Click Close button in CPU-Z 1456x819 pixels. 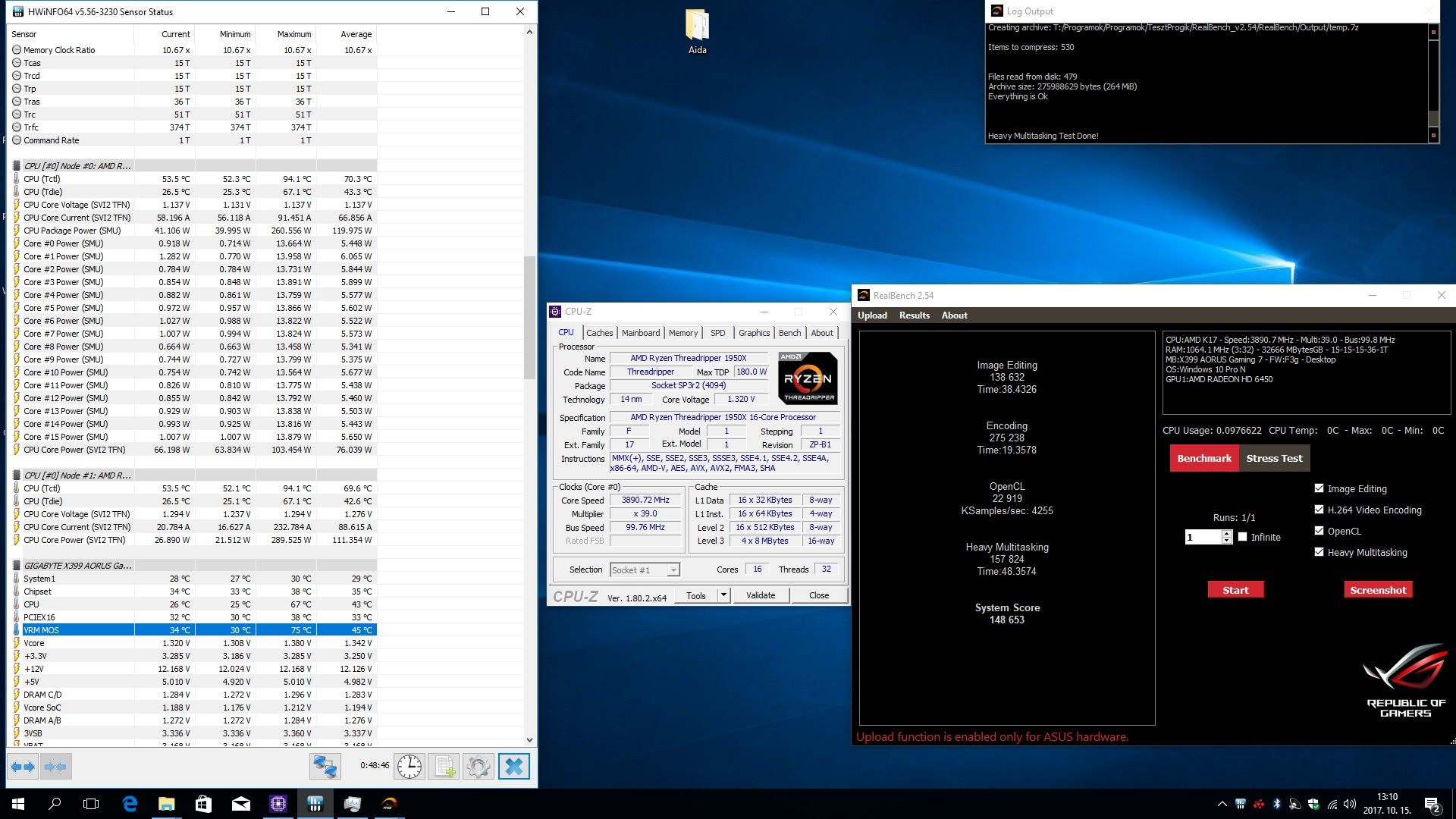click(x=819, y=595)
